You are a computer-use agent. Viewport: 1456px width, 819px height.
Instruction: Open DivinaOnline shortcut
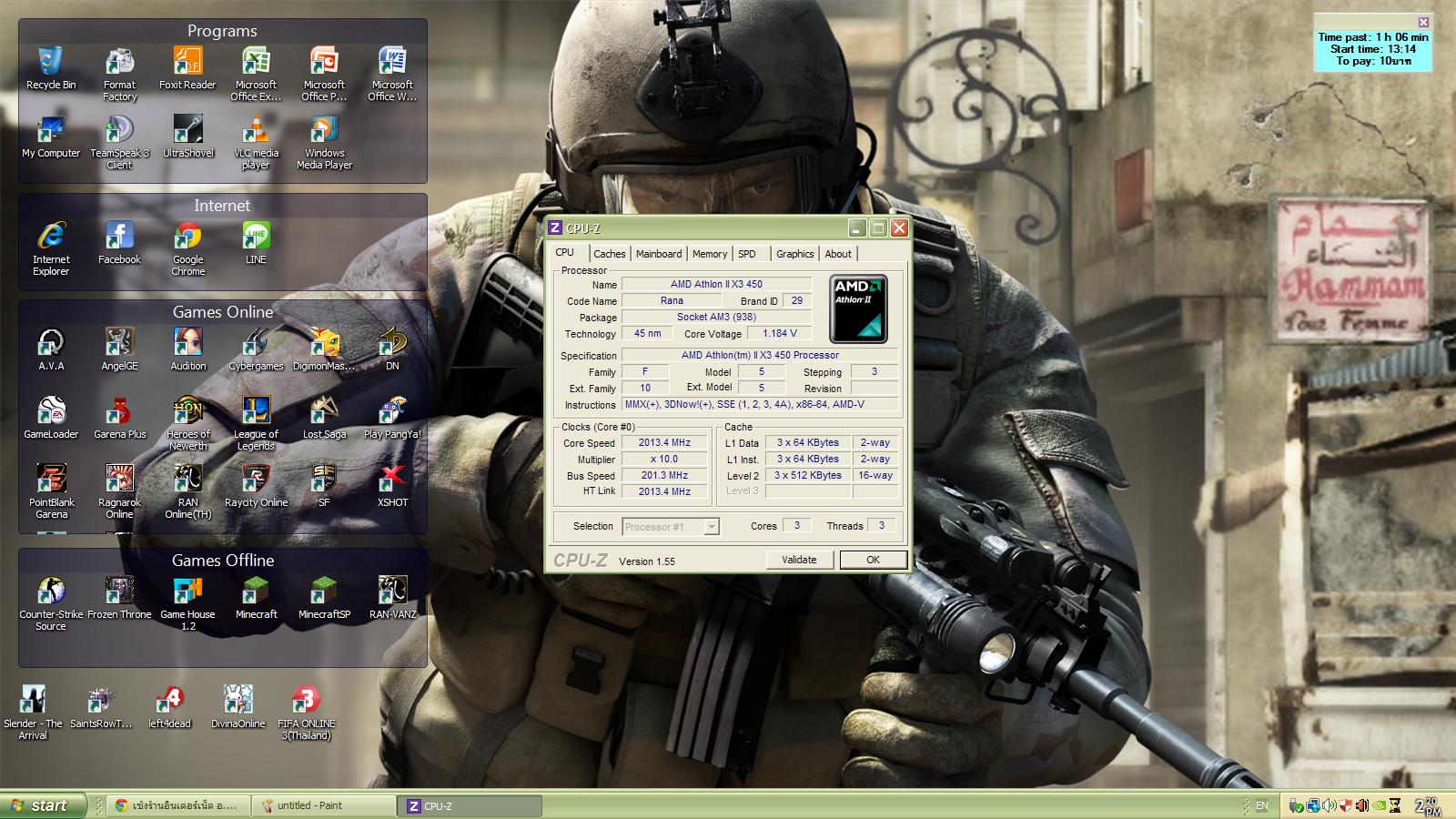[x=238, y=707]
